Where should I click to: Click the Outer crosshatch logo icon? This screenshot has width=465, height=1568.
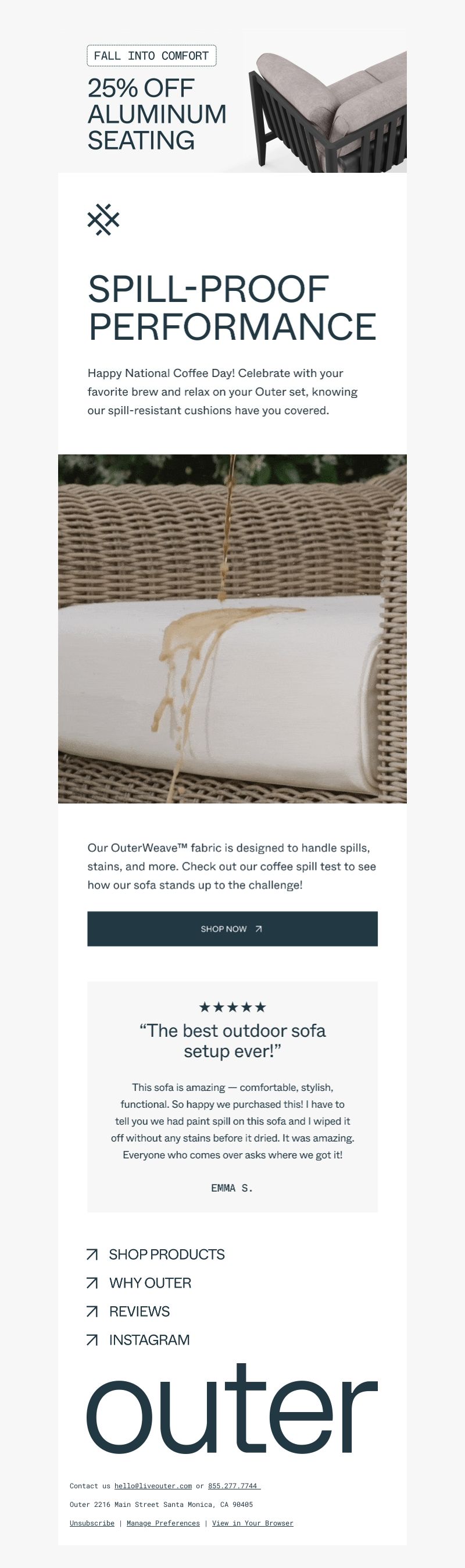103,219
